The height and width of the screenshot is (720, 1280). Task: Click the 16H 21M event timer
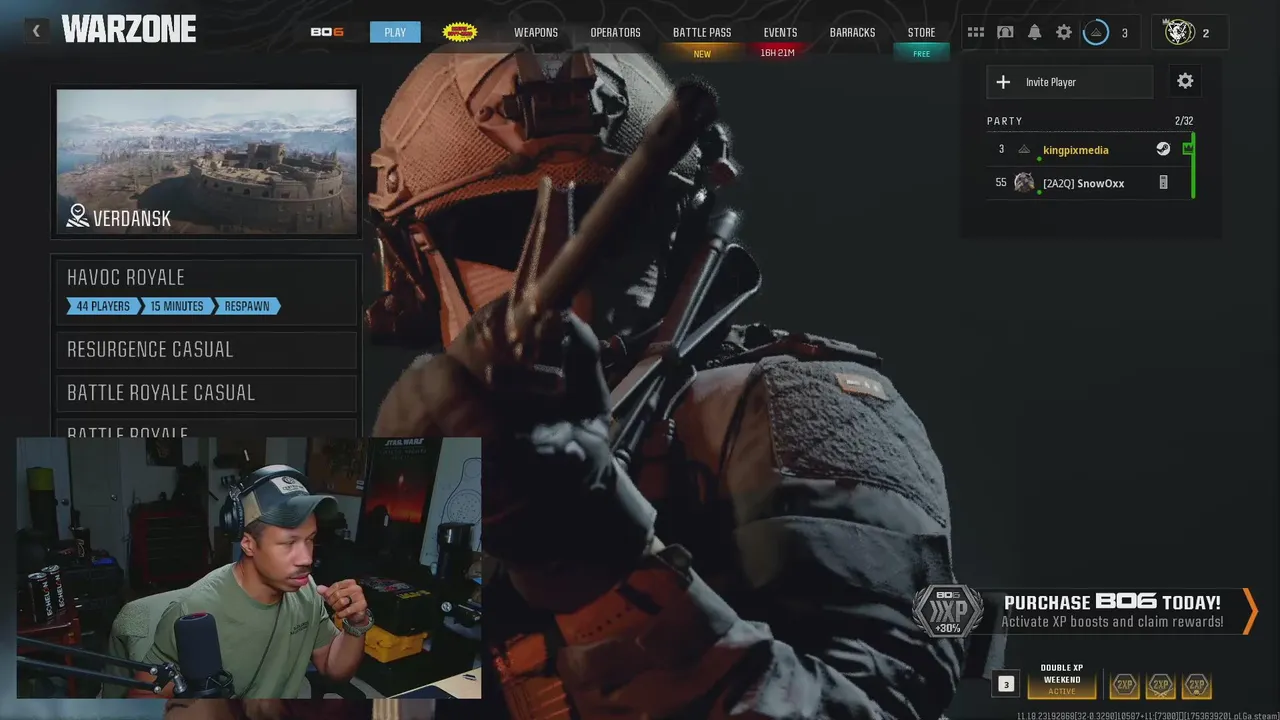tap(777, 52)
